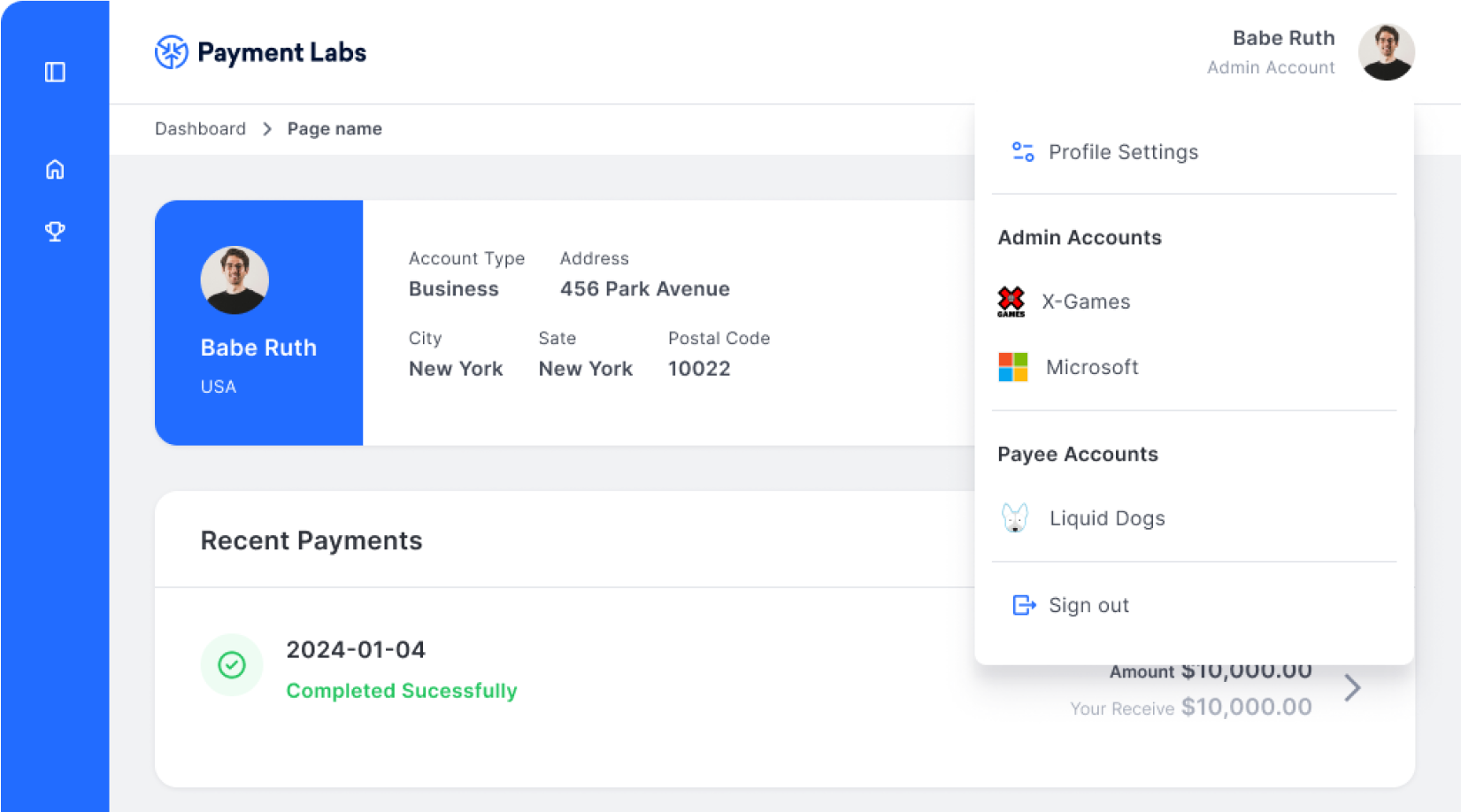Click the sidebar collapse icon at the top
The image size is (1461, 812).
point(55,73)
